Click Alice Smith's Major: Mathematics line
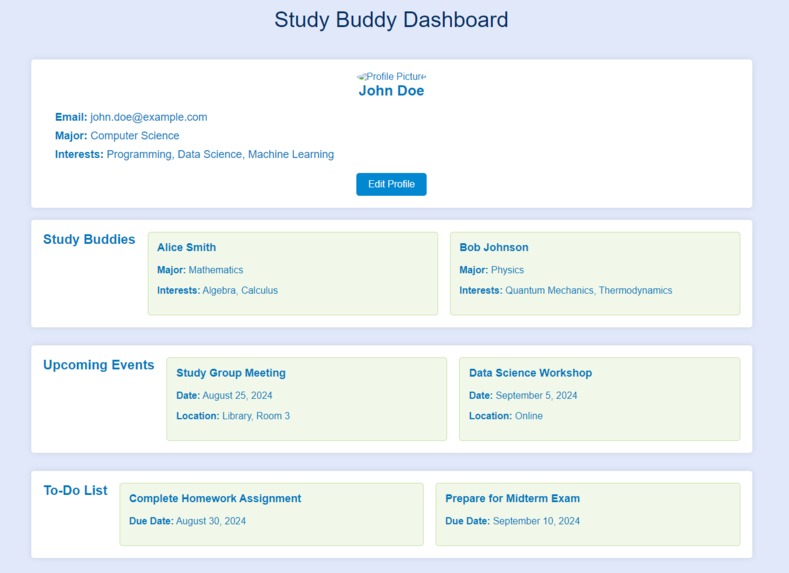Screen dimensions: 789x573 click(x=200, y=270)
